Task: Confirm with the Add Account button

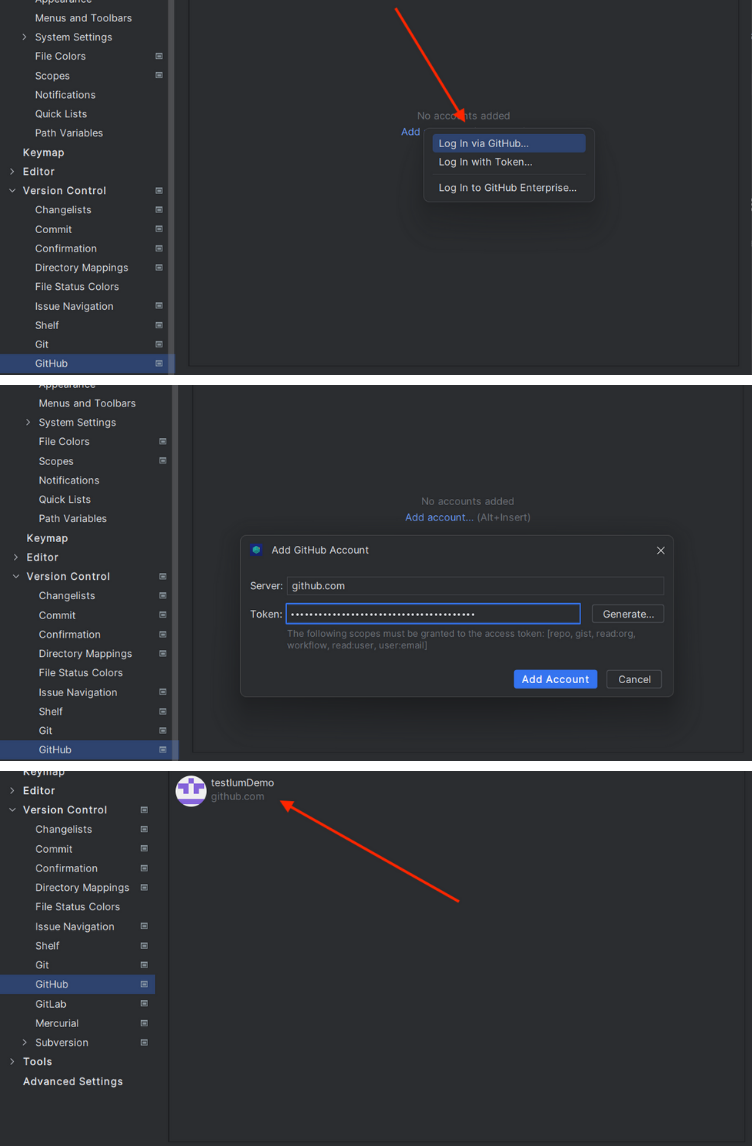Action: (556, 679)
